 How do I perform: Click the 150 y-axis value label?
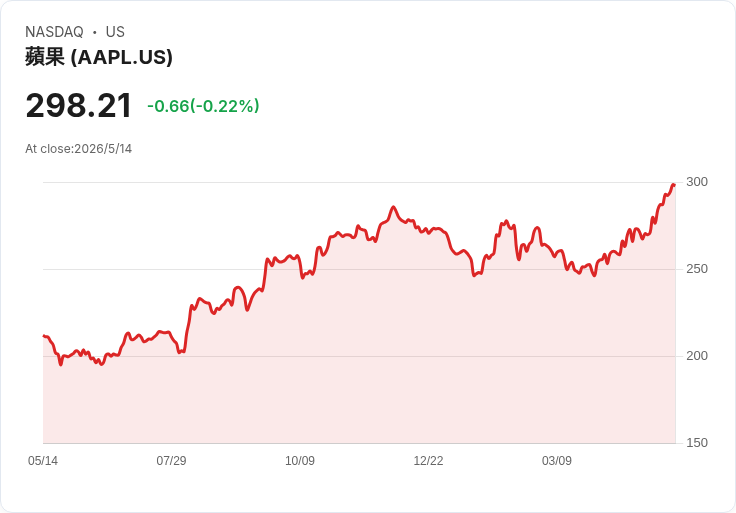pyautogui.click(x=697, y=443)
